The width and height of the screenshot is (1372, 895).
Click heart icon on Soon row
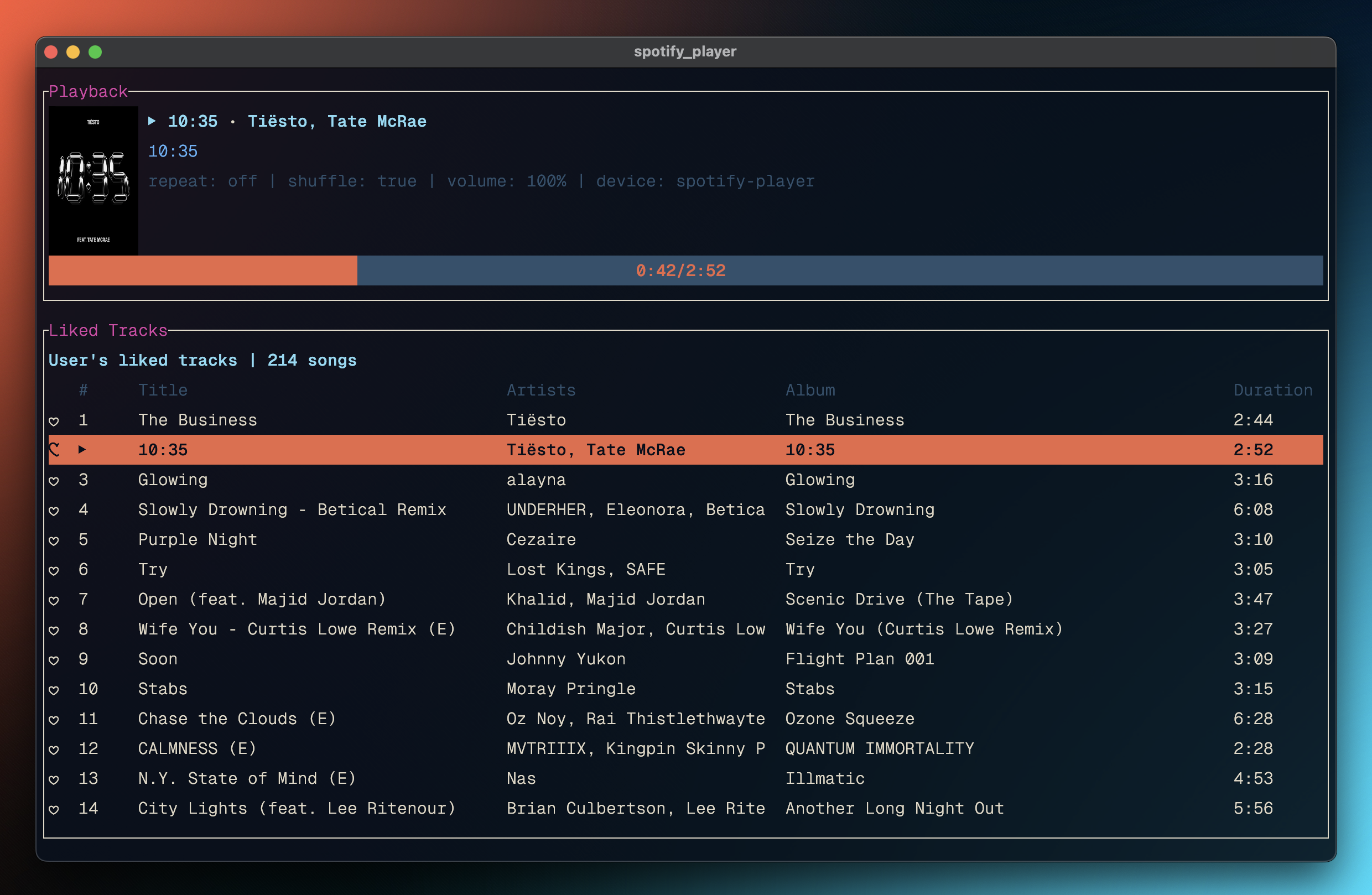(x=54, y=660)
